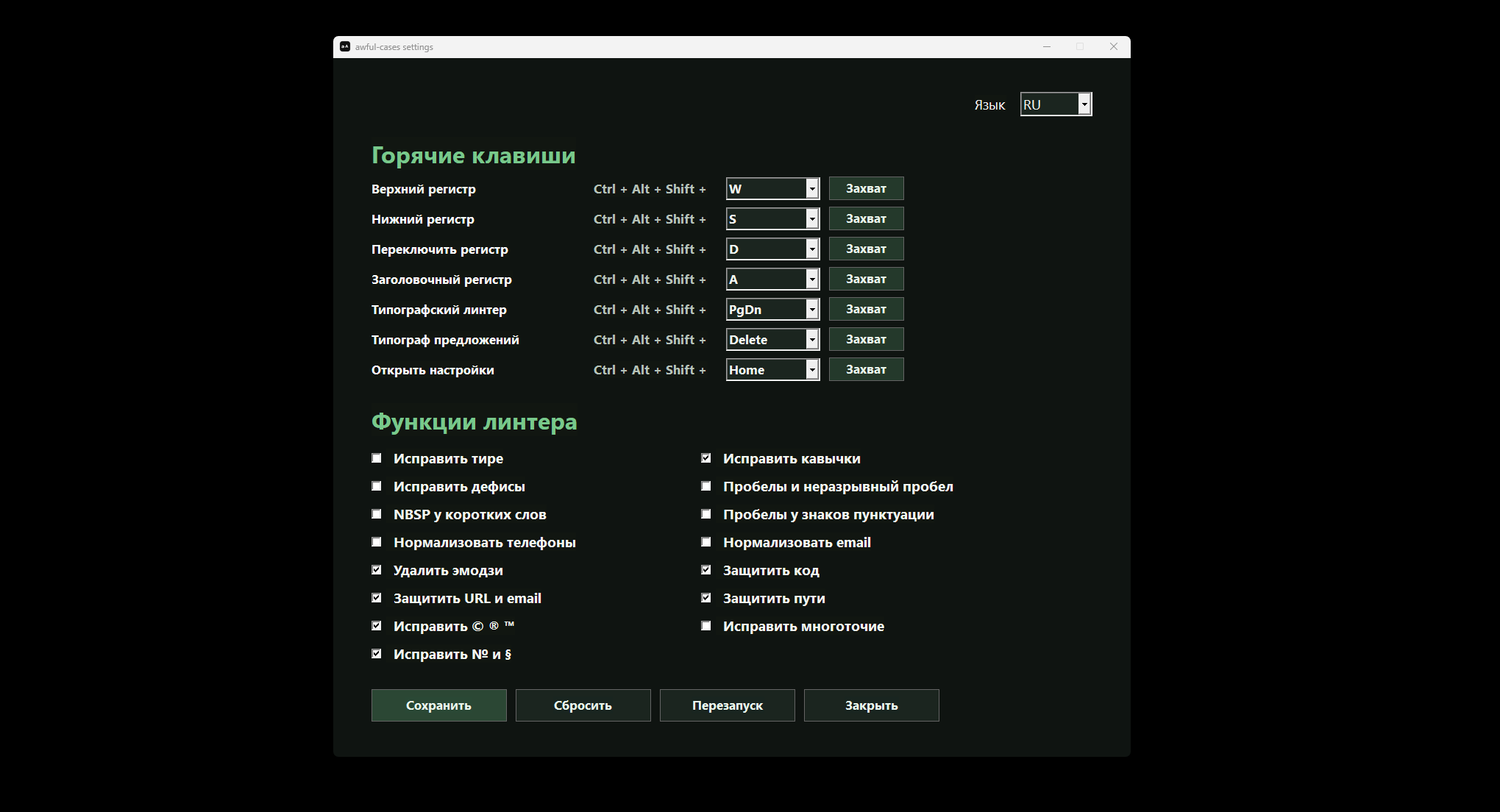Viewport: 1500px width, 812px height.
Task: Enable the Исправить многоточие checkbox
Action: coord(706,626)
